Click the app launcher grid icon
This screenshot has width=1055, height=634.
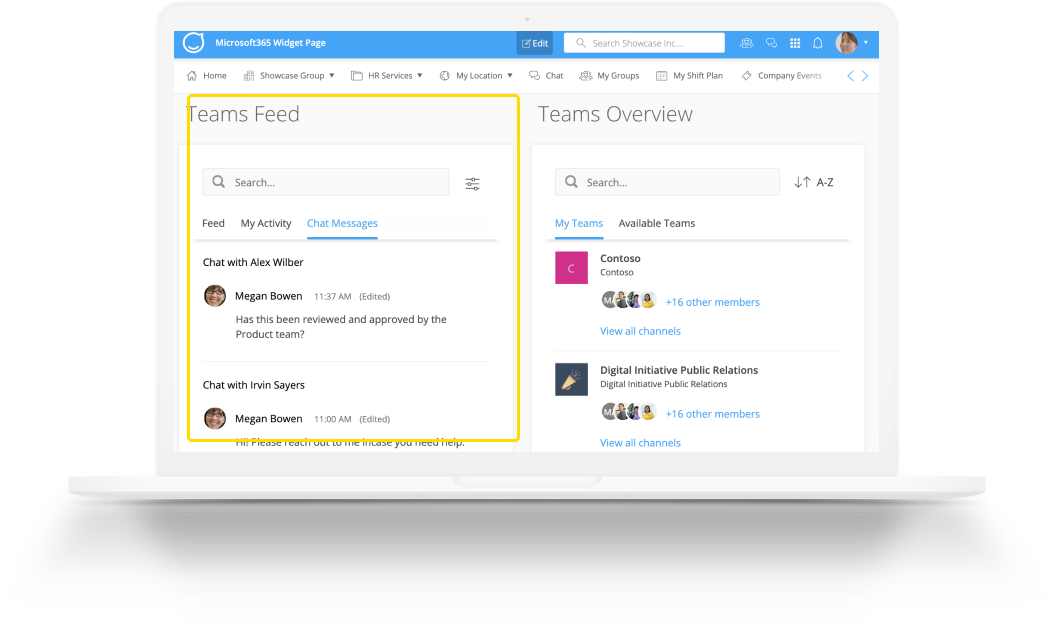(x=794, y=43)
